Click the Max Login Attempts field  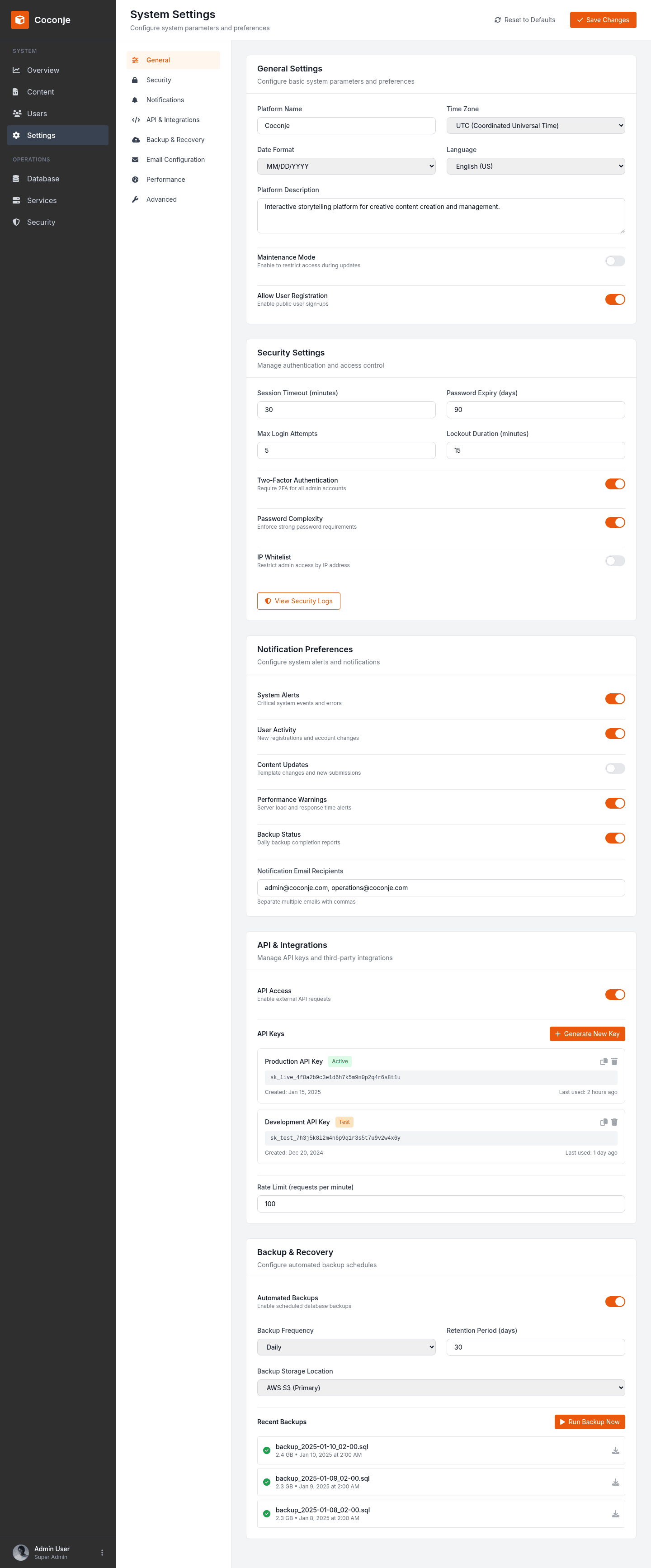click(346, 450)
